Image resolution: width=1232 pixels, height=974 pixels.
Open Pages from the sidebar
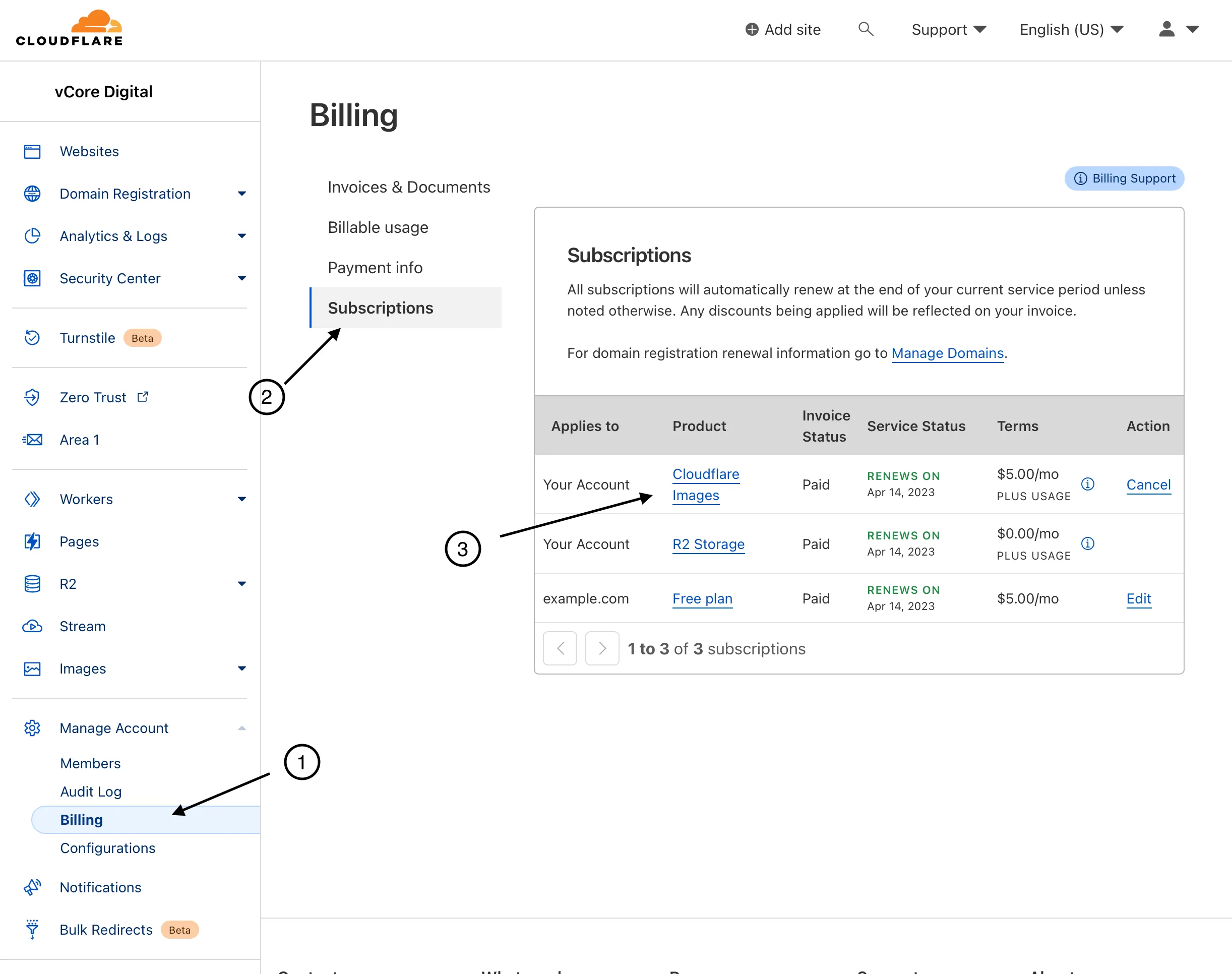pyautogui.click(x=79, y=541)
